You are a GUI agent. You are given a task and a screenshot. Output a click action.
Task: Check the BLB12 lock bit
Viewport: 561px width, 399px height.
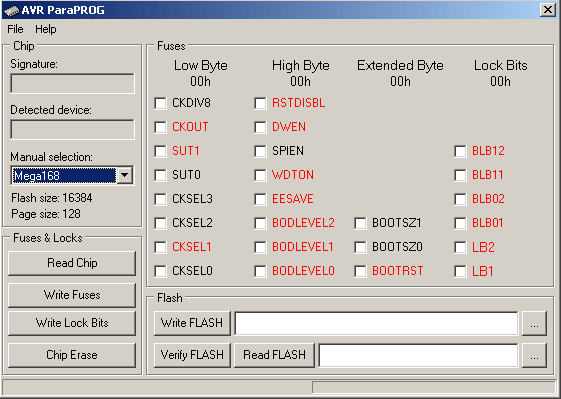click(x=460, y=151)
